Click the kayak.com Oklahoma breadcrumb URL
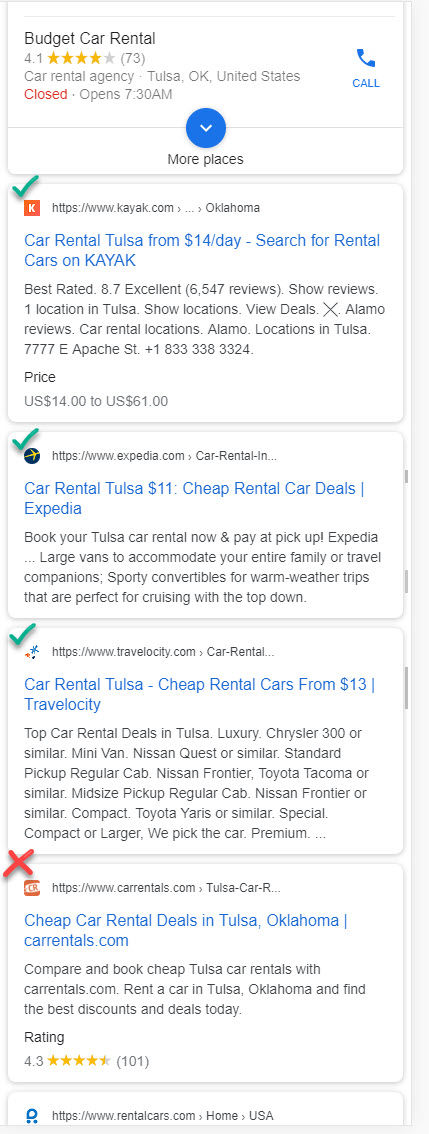The image size is (429, 1134). pyautogui.click(x=156, y=208)
